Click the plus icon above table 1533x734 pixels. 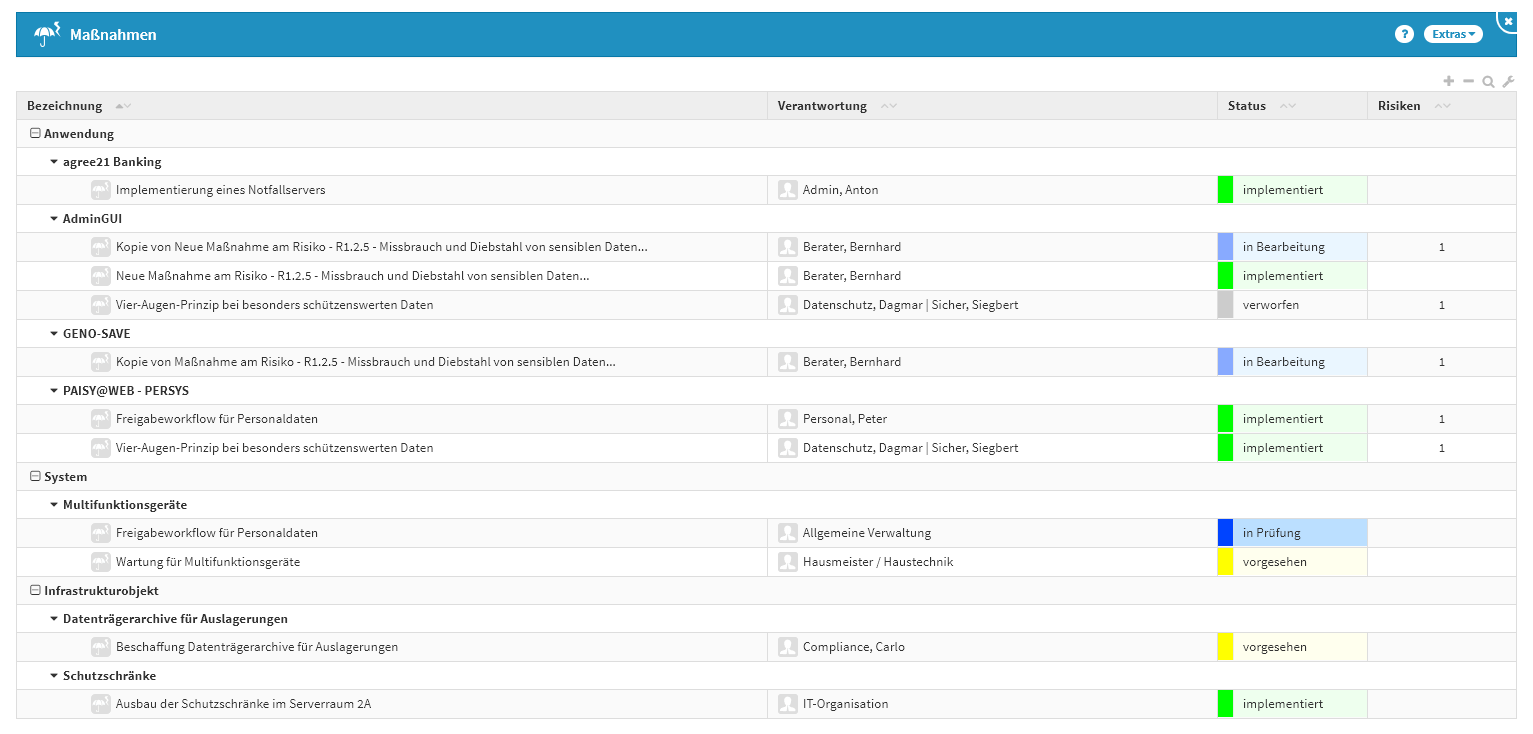pos(1449,81)
